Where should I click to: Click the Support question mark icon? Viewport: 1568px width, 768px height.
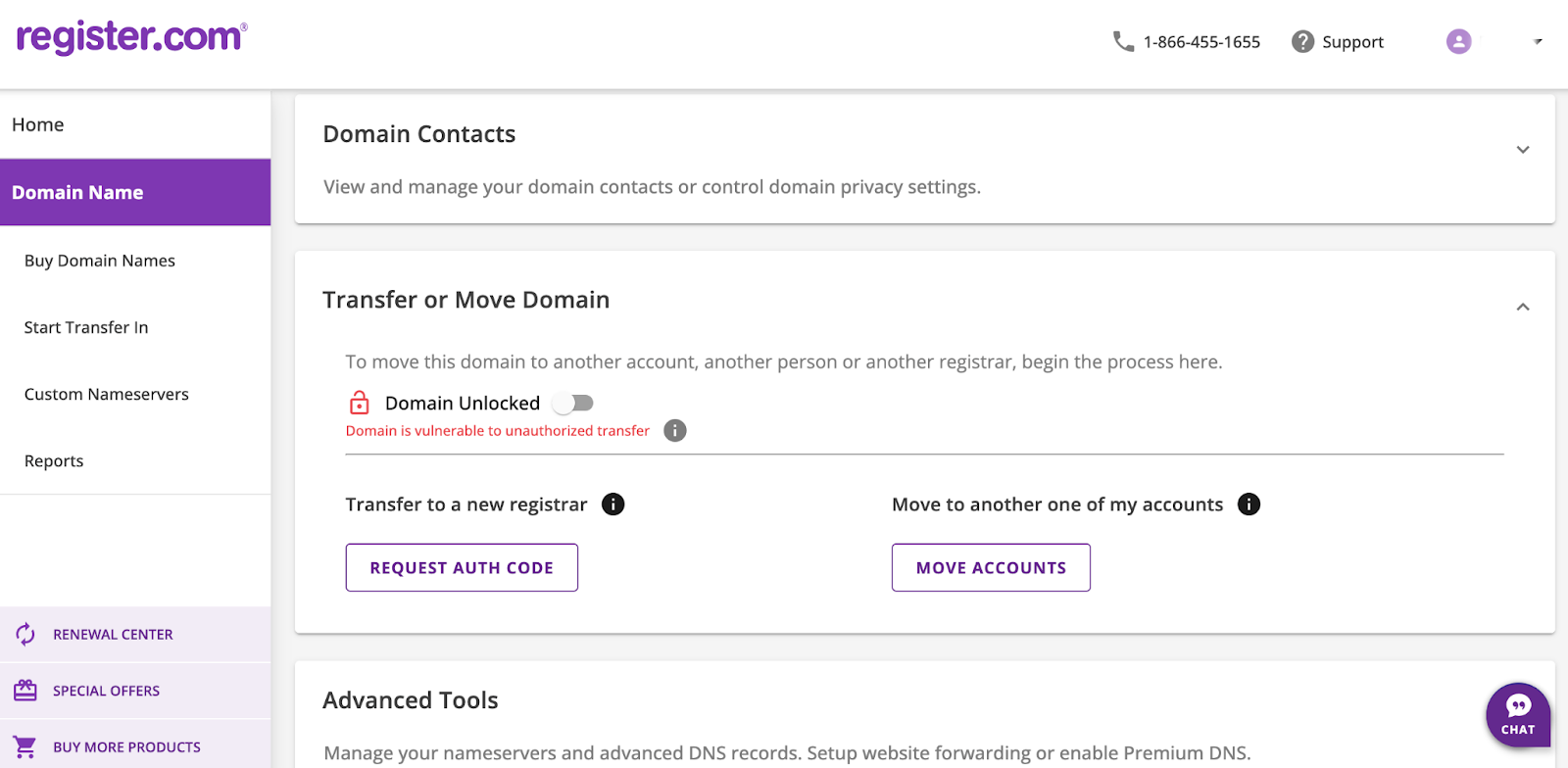pyautogui.click(x=1302, y=41)
